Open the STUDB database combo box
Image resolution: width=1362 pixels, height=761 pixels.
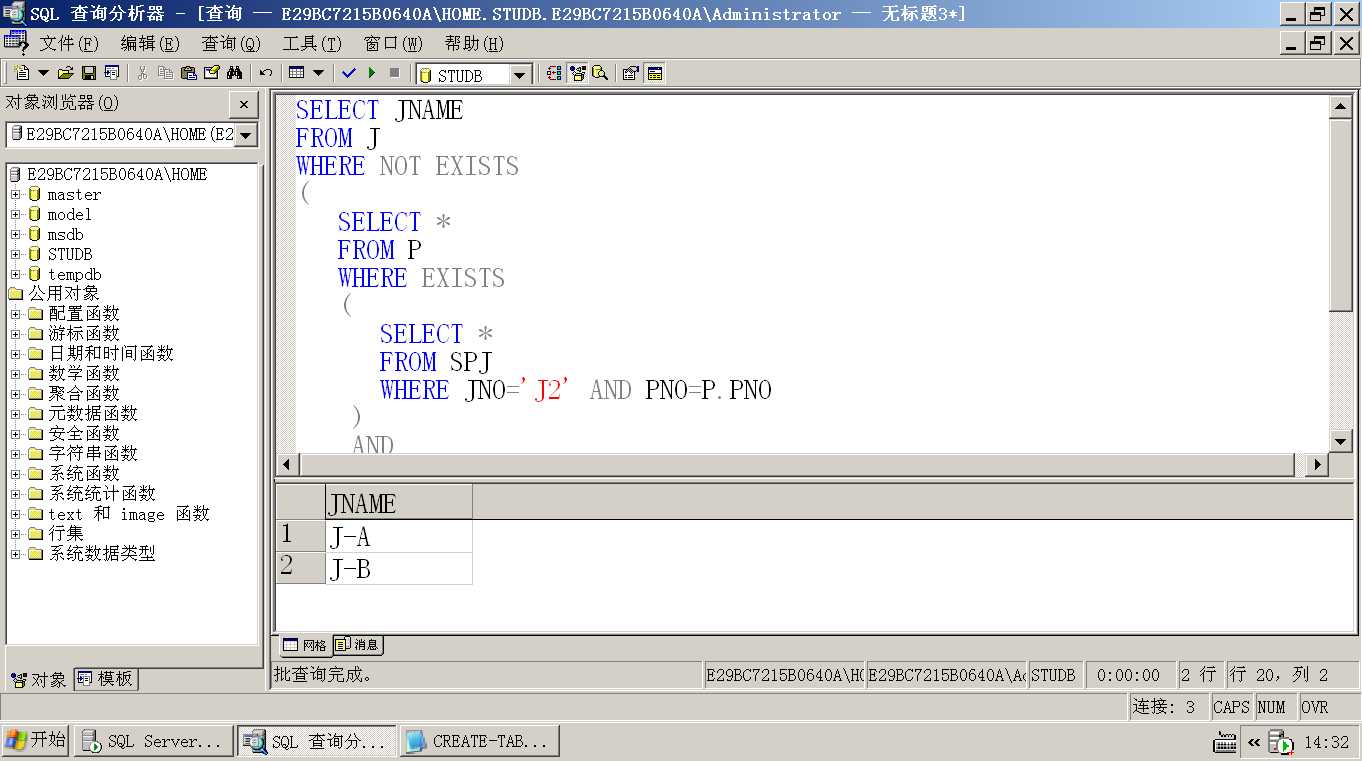point(474,75)
